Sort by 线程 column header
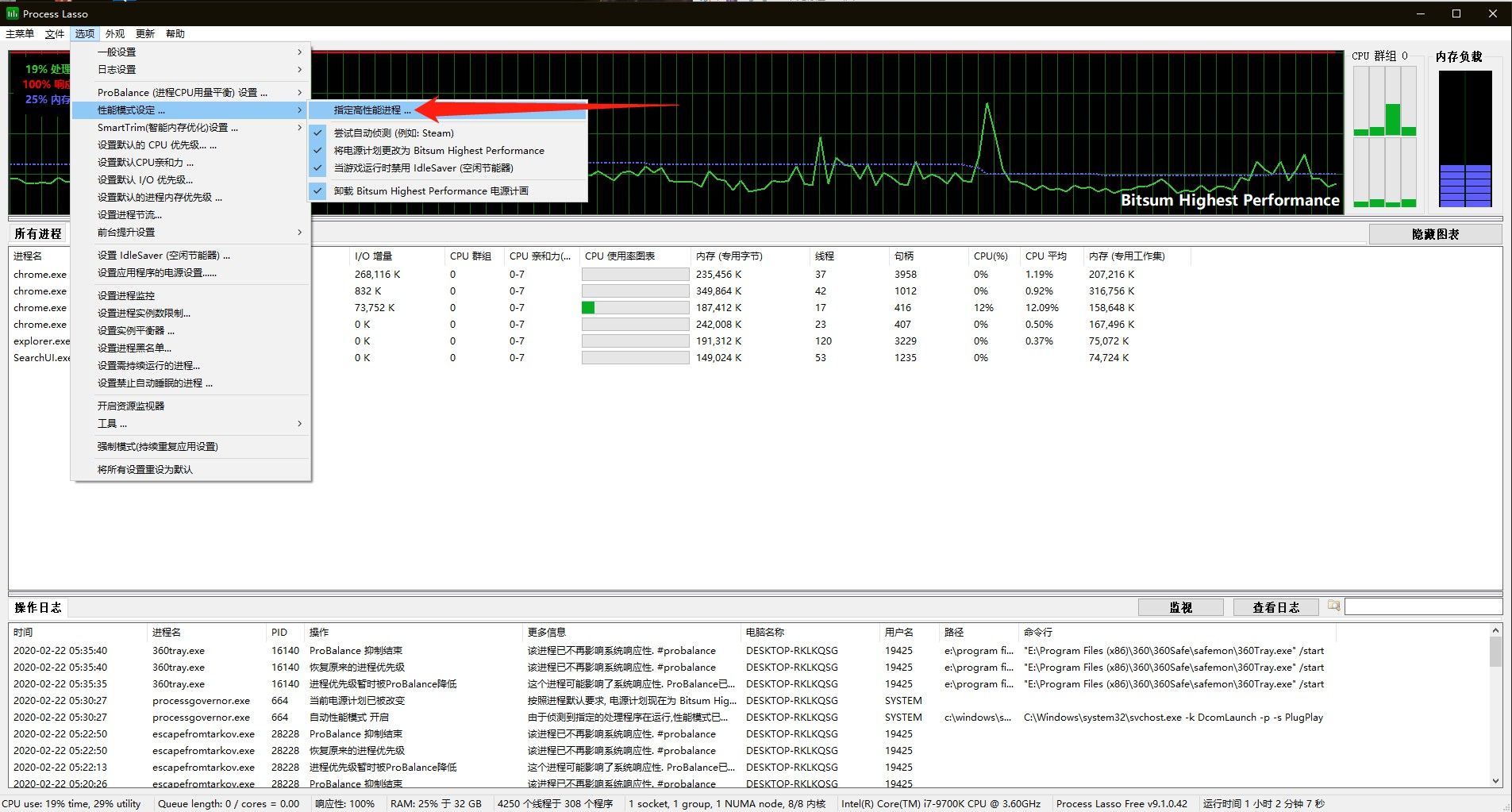 pyautogui.click(x=849, y=256)
